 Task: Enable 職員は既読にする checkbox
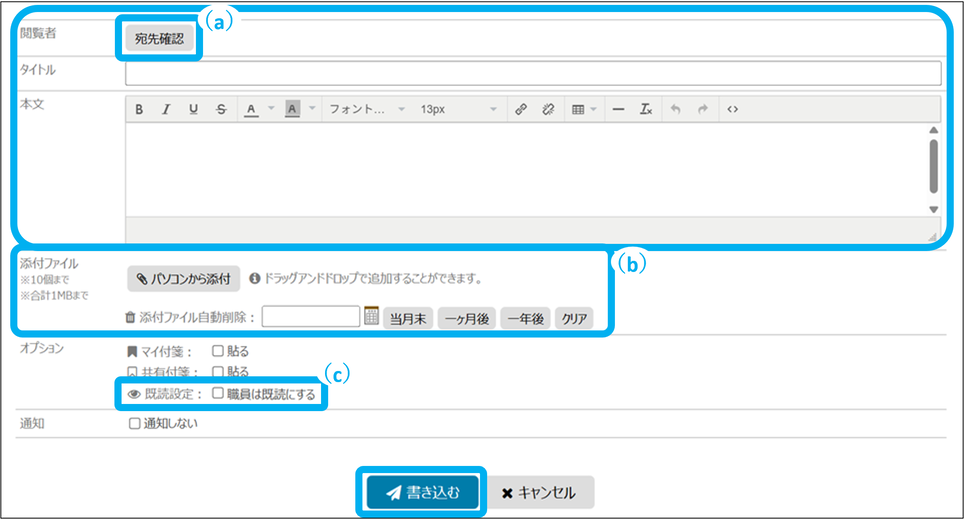point(218,394)
